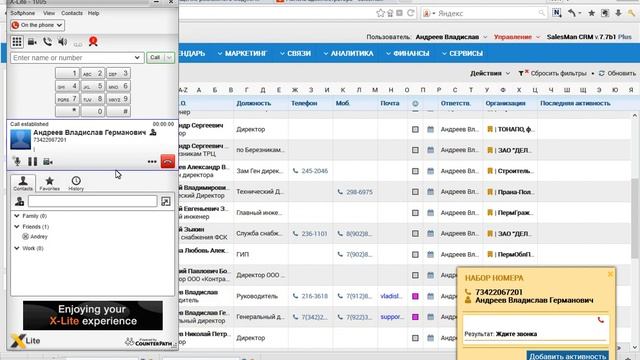This screenshot has height=360, width=640.
Task: Click dialpad key 9 WXYZ
Action: [118, 99]
